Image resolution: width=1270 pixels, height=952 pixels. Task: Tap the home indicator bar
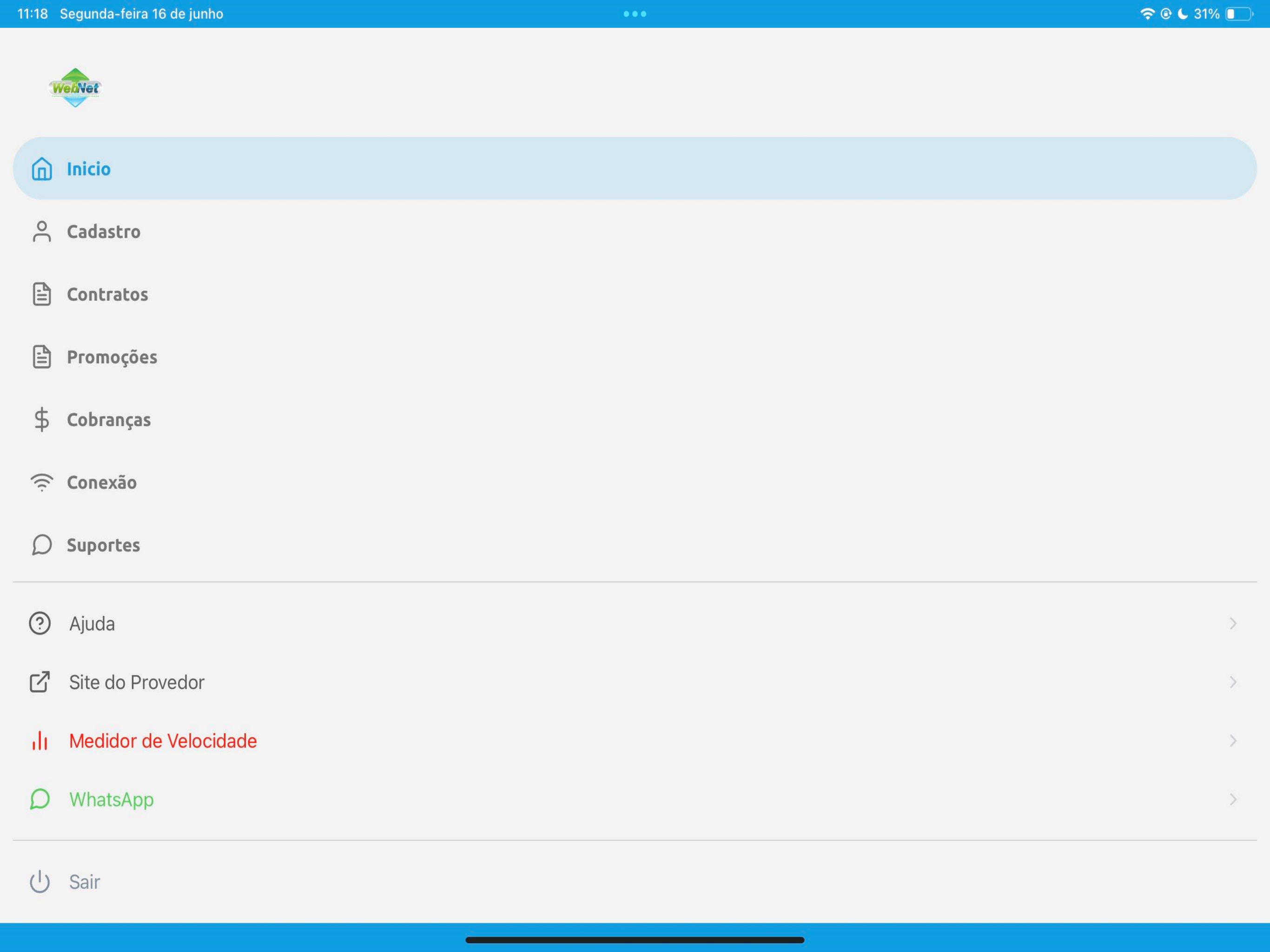[635, 940]
